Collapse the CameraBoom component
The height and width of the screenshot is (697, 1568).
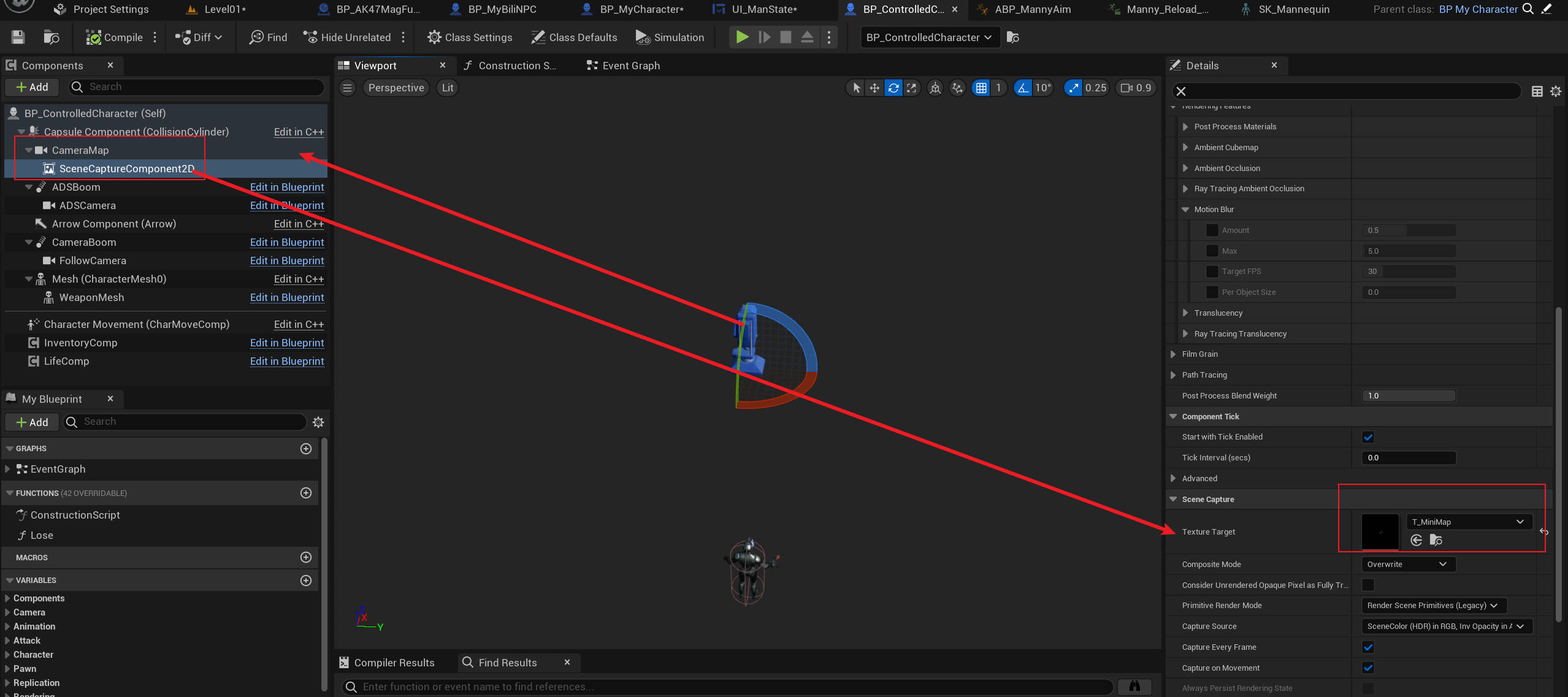tap(28, 242)
